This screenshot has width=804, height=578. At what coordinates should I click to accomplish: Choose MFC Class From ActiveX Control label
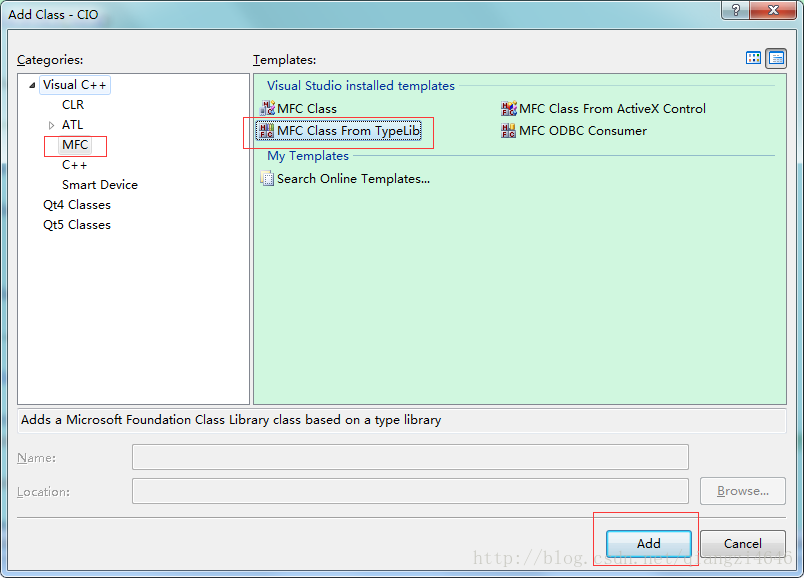tap(612, 109)
